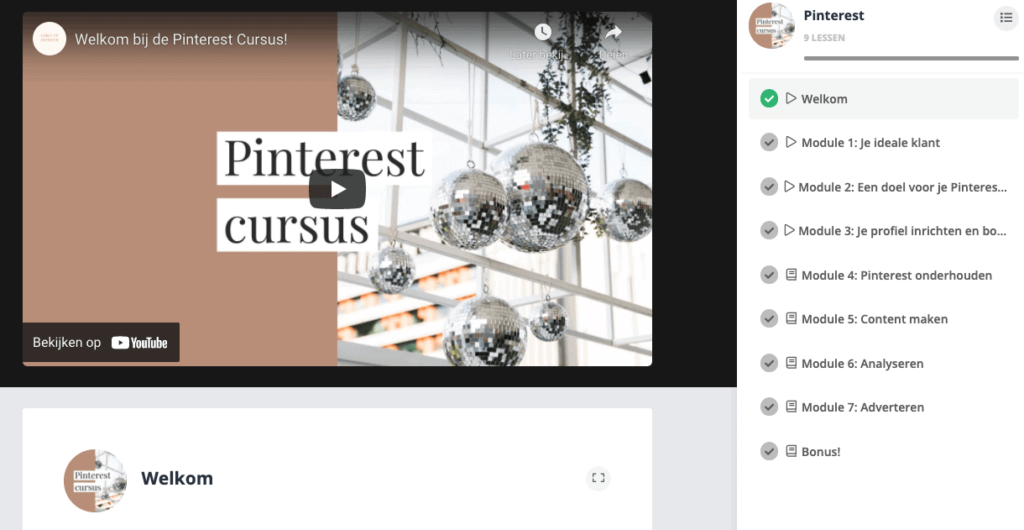Click Bekijken op YouTube button
The width and height of the screenshot is (1024, 530).
click(x=101, y=343)
